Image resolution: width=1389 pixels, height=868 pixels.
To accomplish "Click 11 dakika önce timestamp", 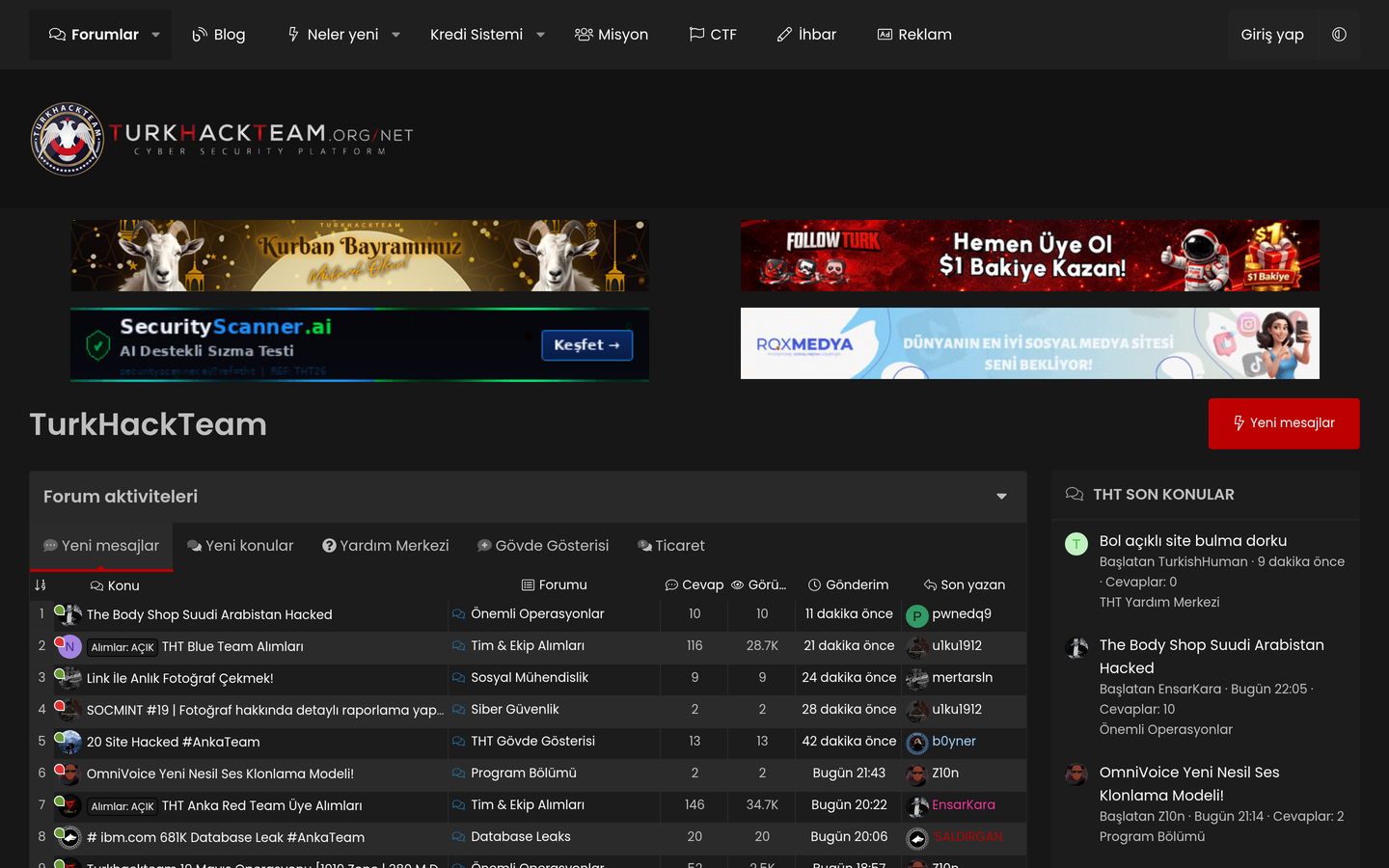I will 849,614.
